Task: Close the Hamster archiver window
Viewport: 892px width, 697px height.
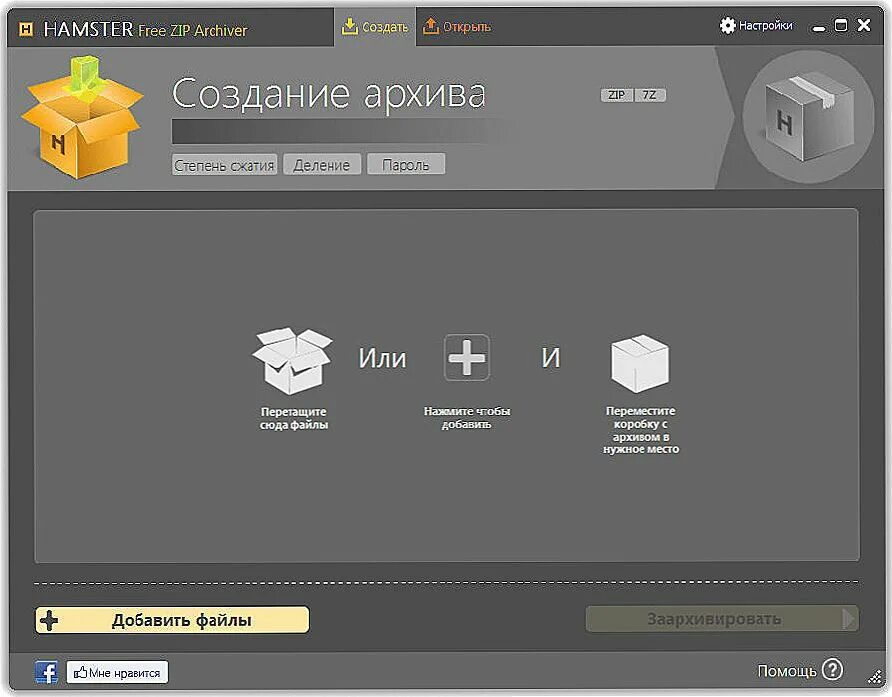Action: pos(864,25)
